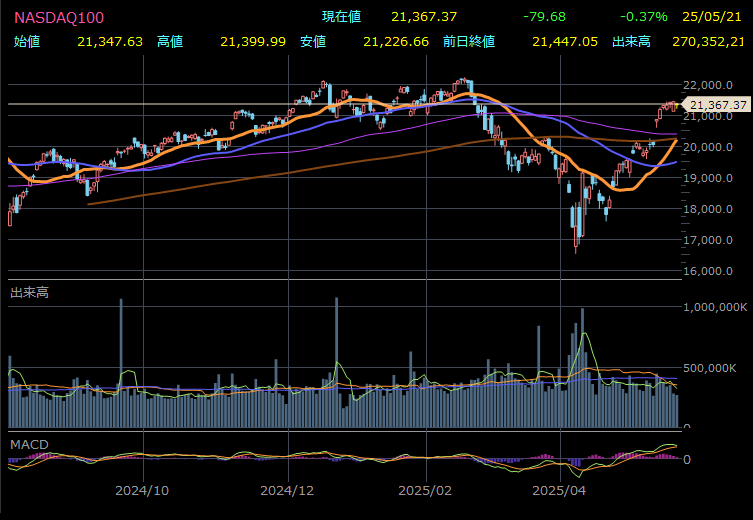Click the 2024/12 date axis label
Screen dimensions: 753x520
tap(287, 491)
